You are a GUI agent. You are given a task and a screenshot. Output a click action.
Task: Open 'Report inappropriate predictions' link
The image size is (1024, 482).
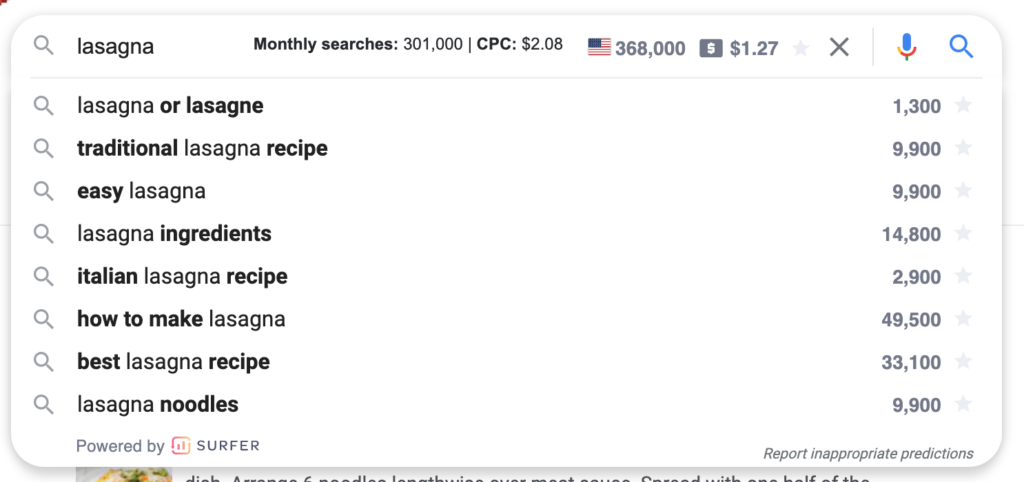pos(868,453)
